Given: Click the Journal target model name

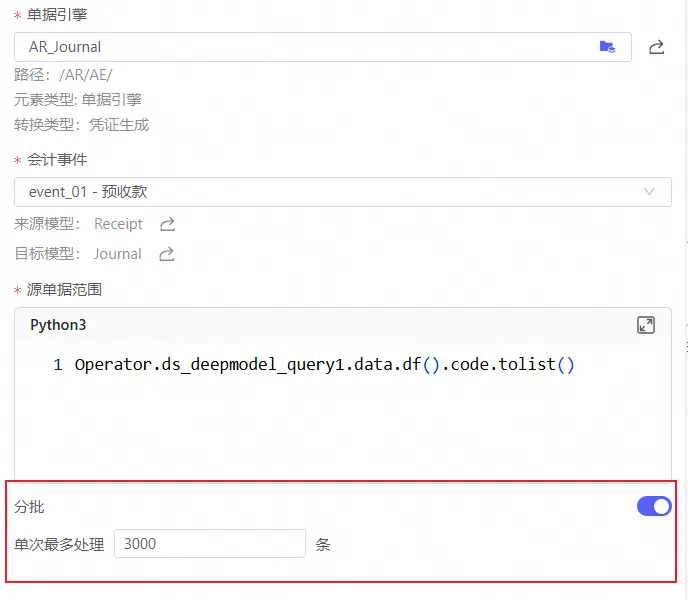Looking at the screenshot, I should [x=117, y=254].
